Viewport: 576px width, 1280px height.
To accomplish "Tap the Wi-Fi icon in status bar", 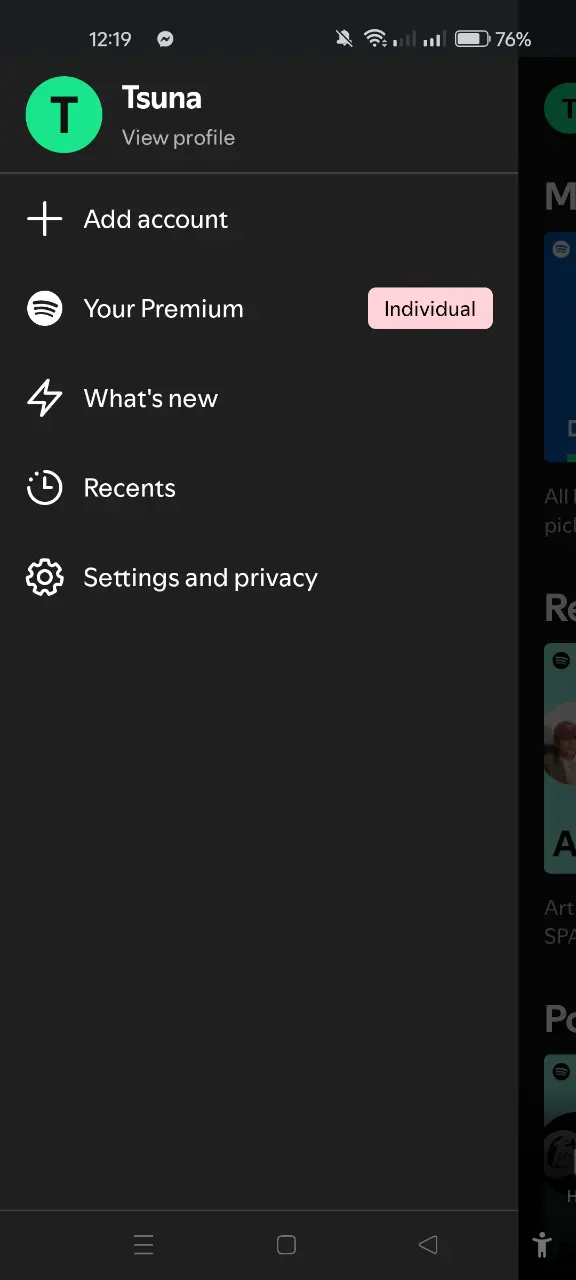I will point(375,39).
